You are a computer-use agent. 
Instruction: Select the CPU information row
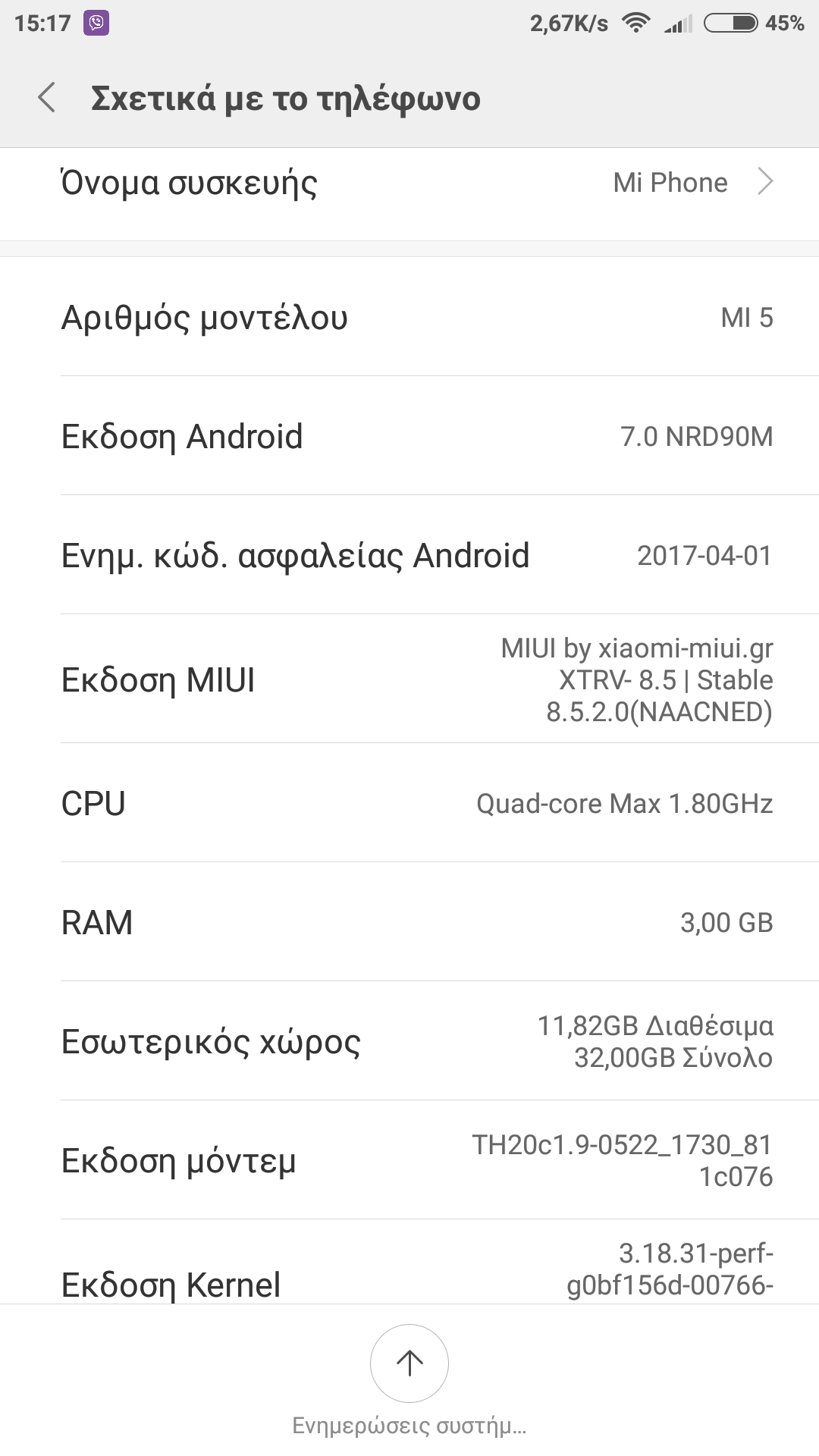point(409,803)
